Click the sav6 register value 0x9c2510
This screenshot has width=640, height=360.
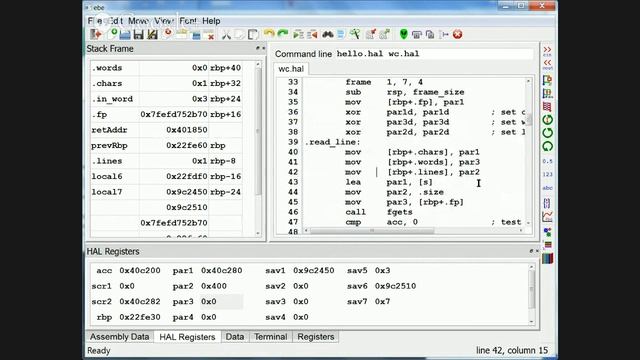coord(395,286)
